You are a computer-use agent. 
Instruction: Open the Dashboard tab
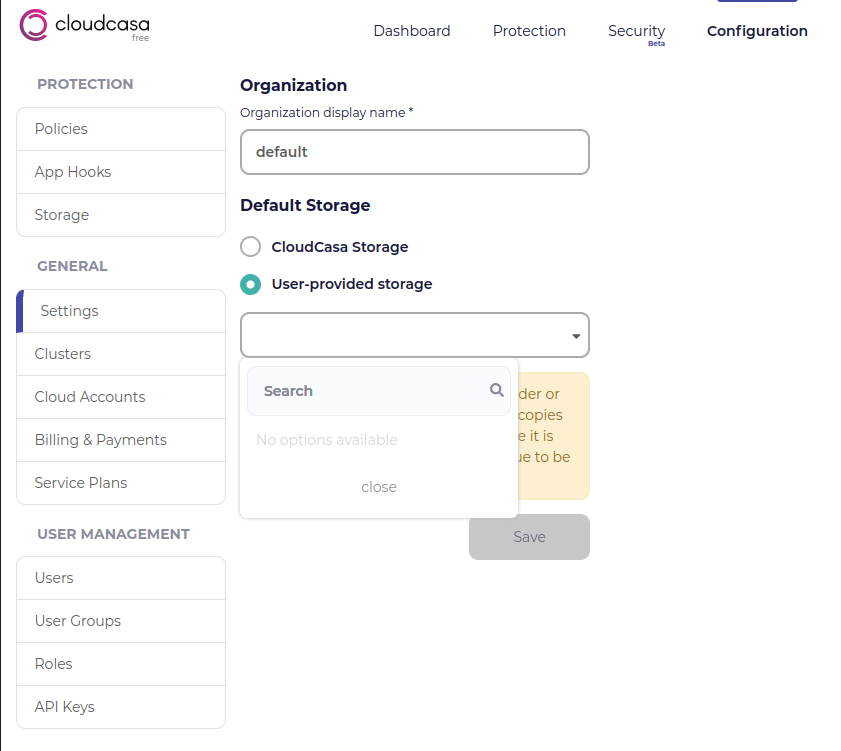pyautogui.click(x=412, y=31)
